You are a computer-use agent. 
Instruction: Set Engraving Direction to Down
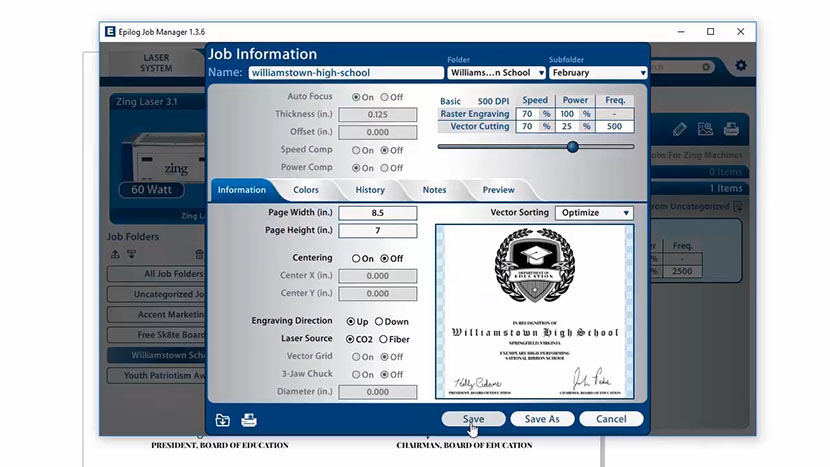coord(380,322)
